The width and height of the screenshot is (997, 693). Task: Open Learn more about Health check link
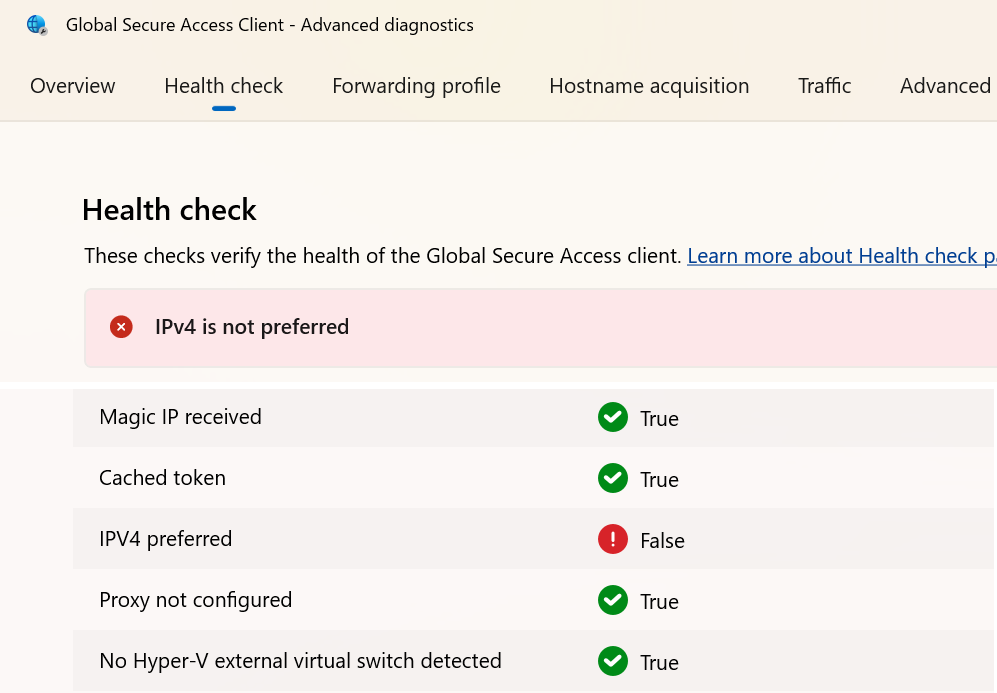tap(840, 256)
